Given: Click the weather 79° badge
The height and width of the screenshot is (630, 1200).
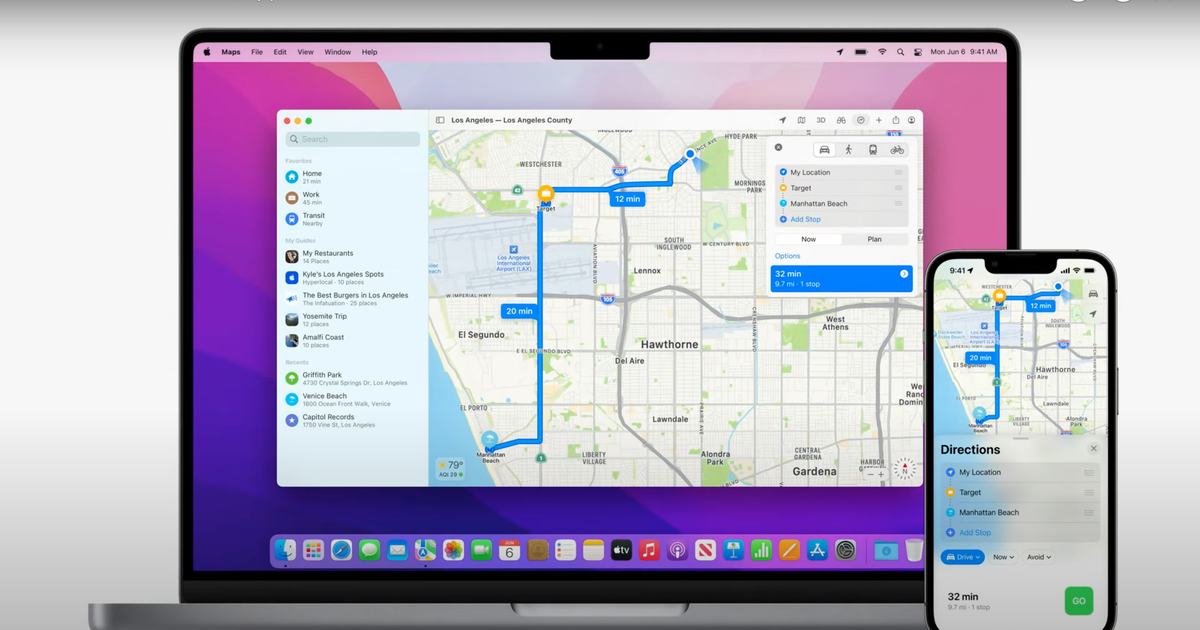Looking at the screenshot, I should [x=450, y=468].
